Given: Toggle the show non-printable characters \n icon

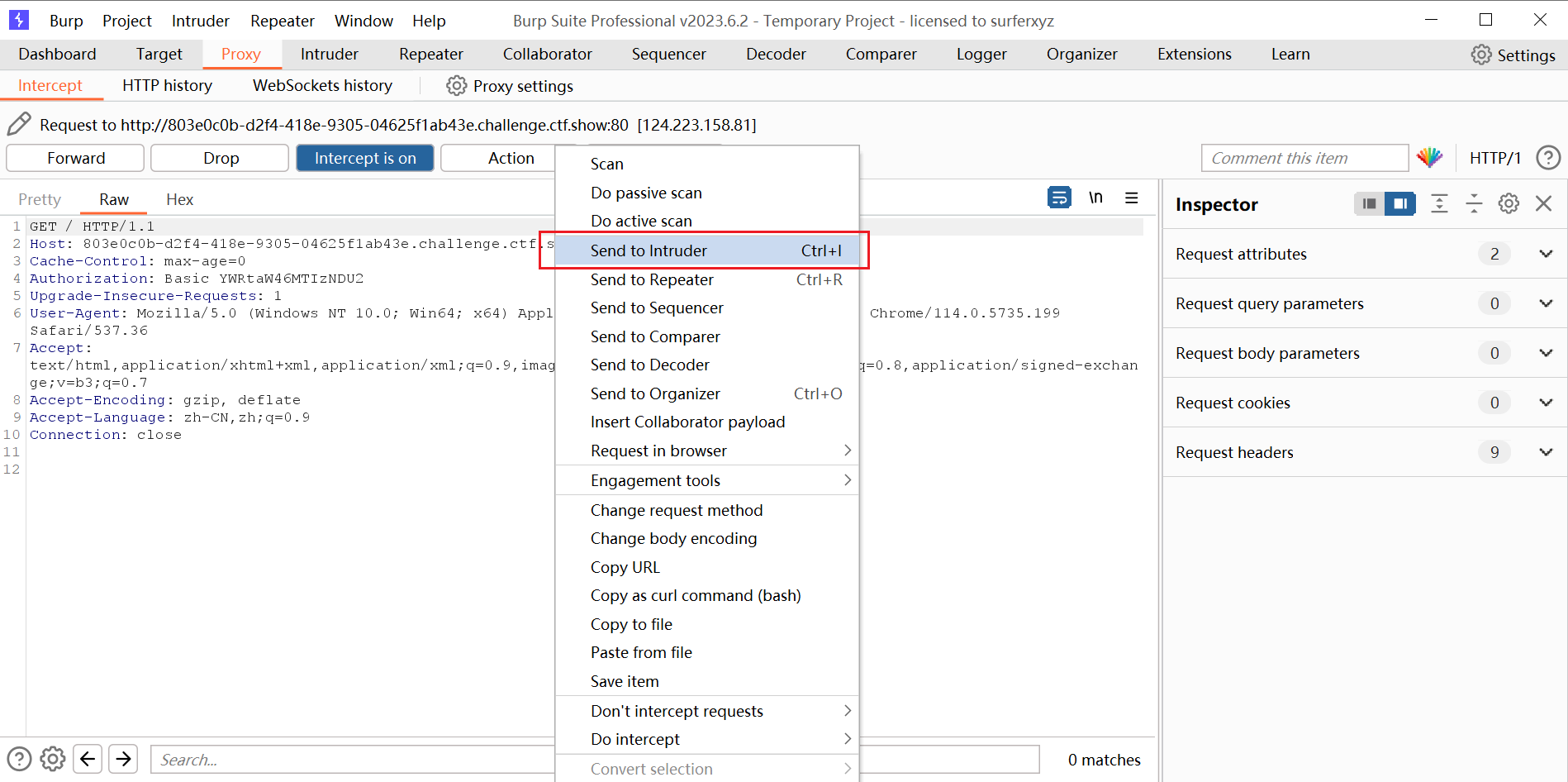Looking at the screenshot, I should pyautogui.click(x=1095, y=198).
